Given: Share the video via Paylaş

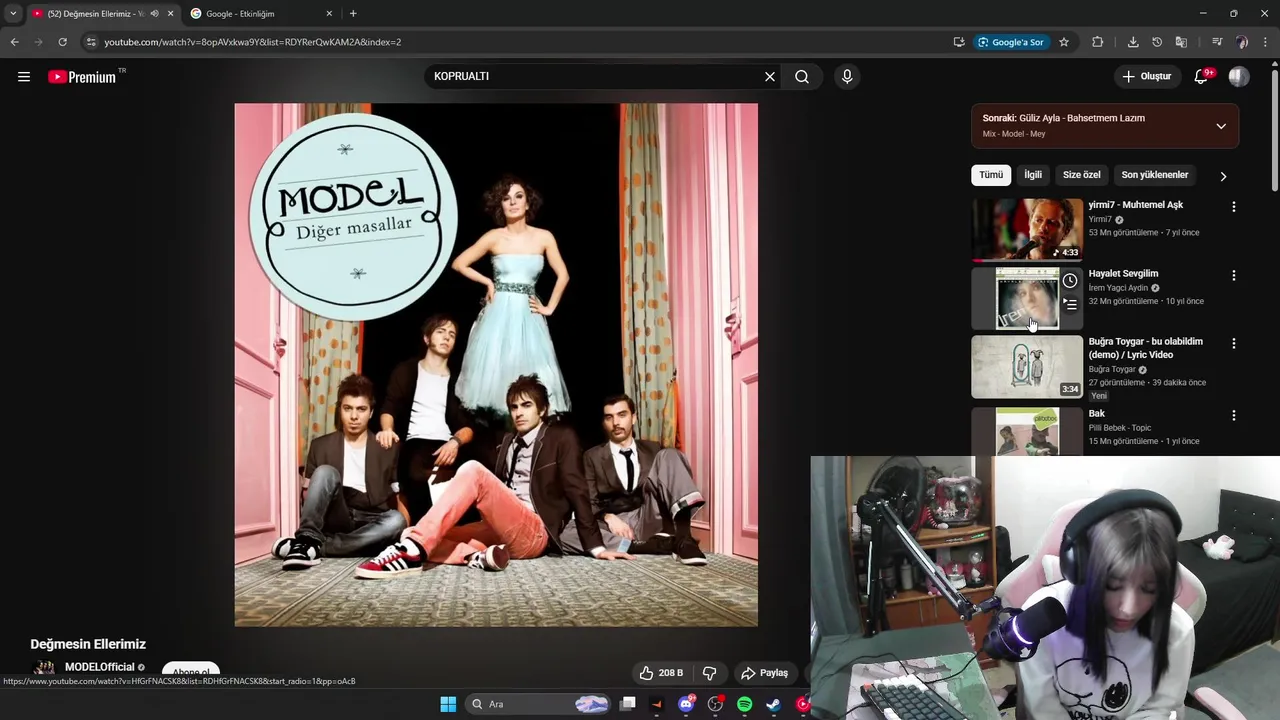Looking at the screenshot, I should point(765,673).
